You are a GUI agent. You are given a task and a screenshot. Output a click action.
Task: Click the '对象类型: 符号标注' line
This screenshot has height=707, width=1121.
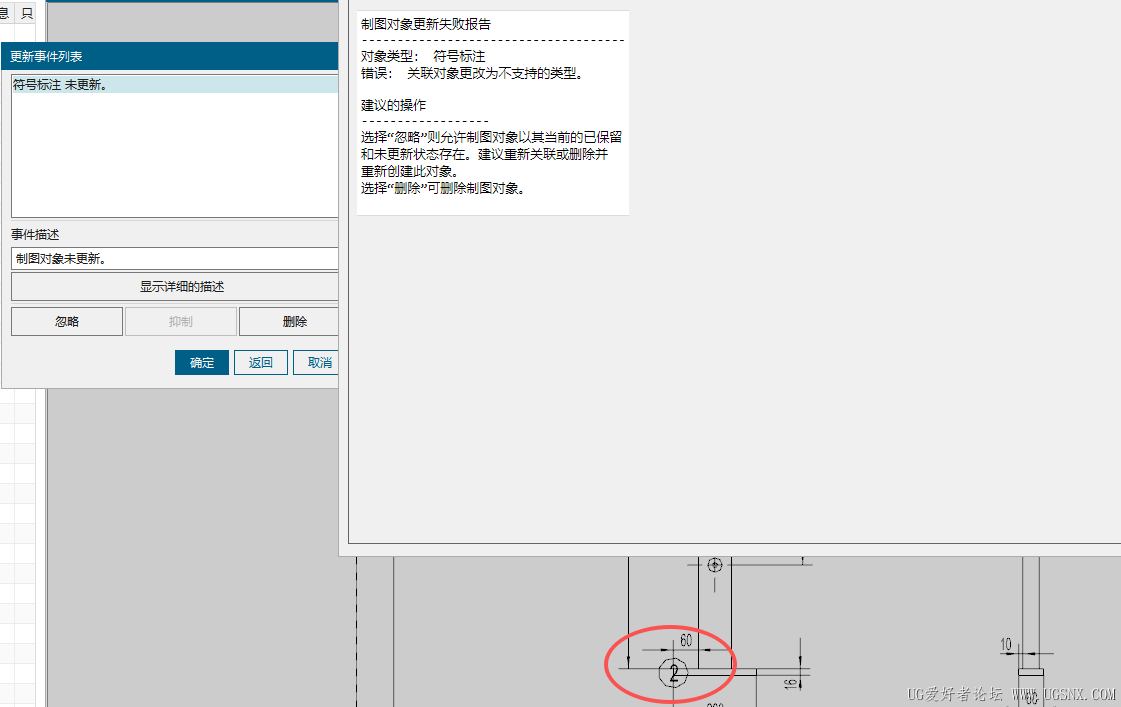[423, 56]
